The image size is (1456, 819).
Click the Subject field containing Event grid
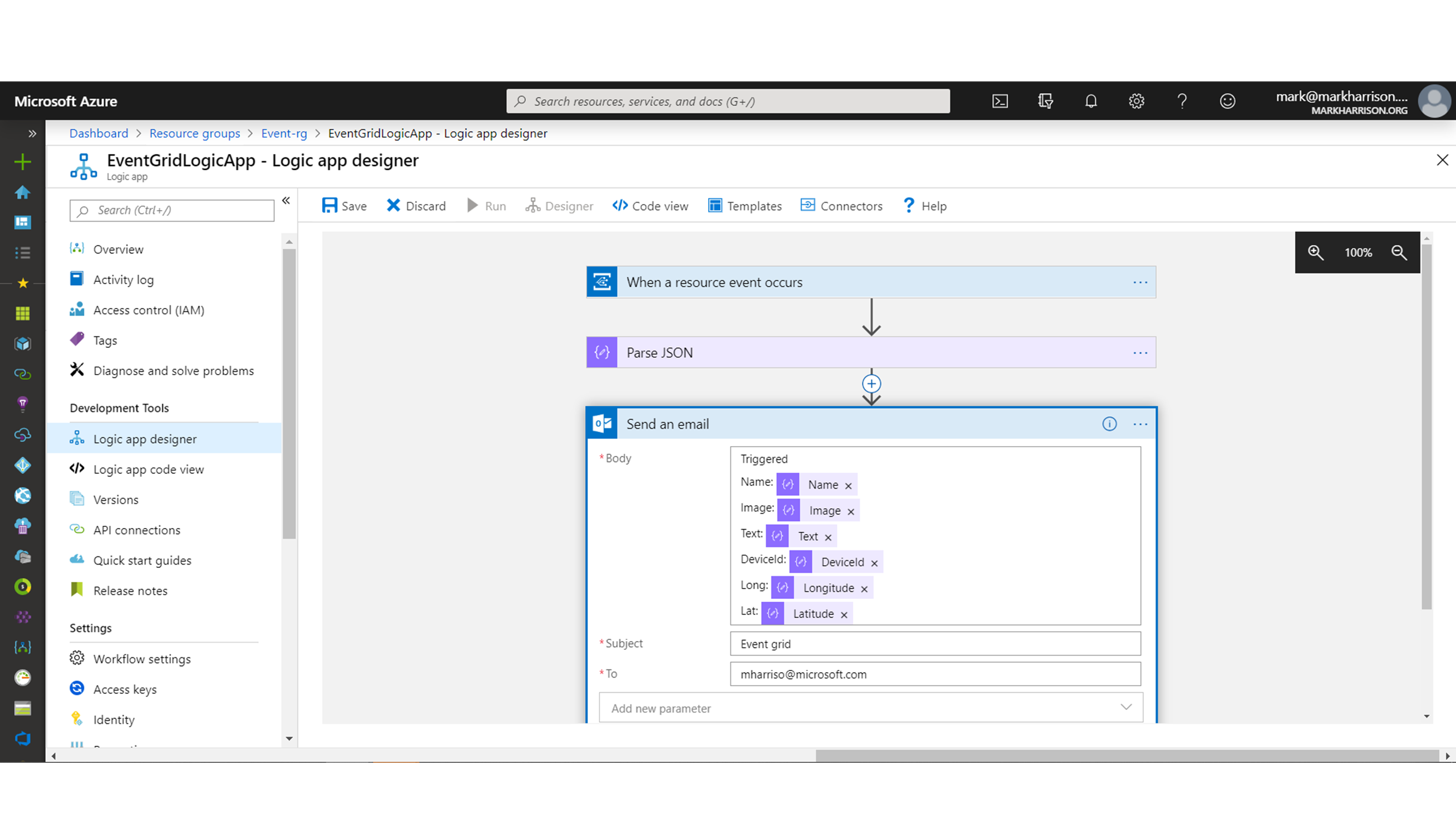click(935, 644)
